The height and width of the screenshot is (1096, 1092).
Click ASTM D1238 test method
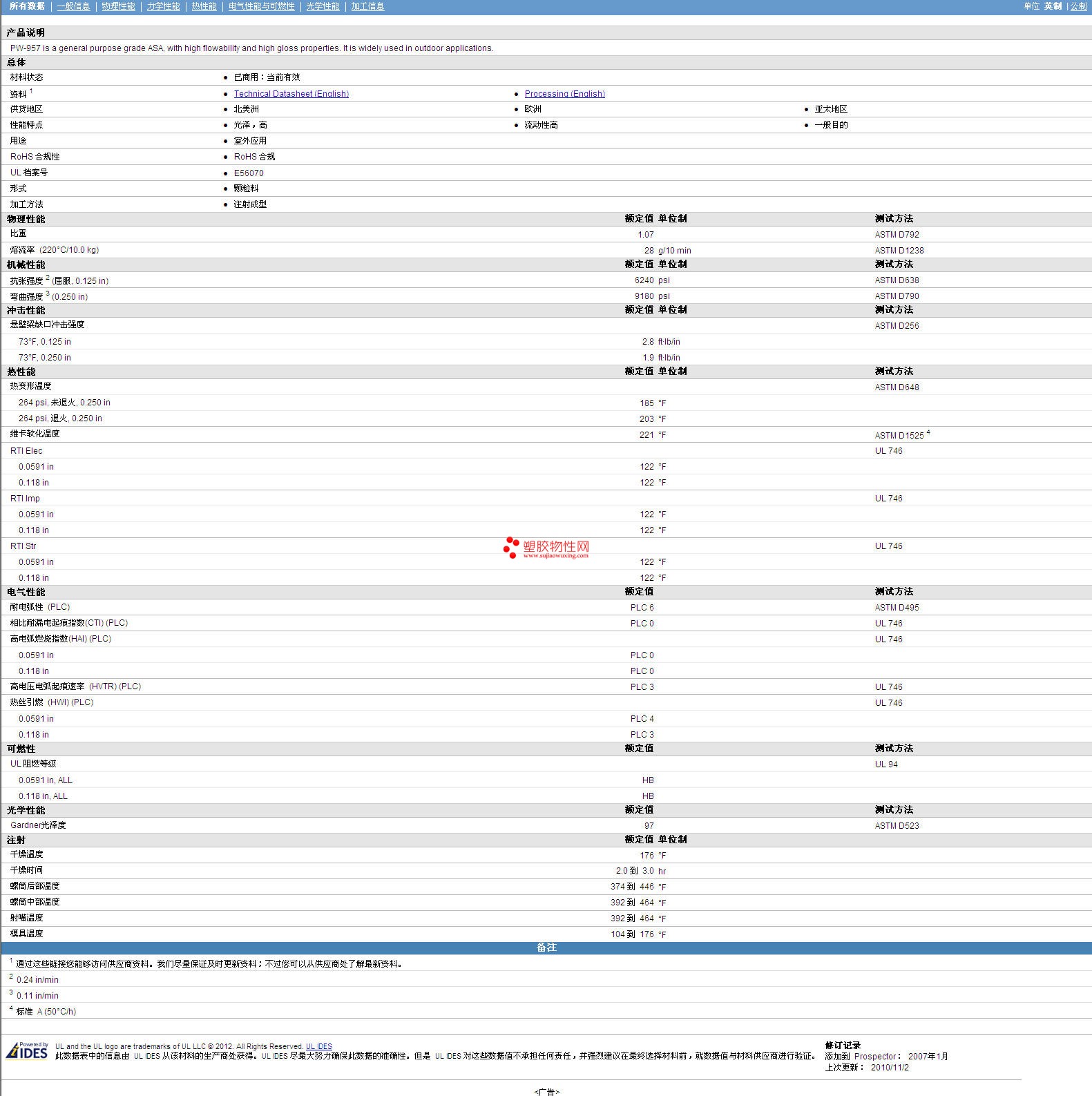click(899, 251)
